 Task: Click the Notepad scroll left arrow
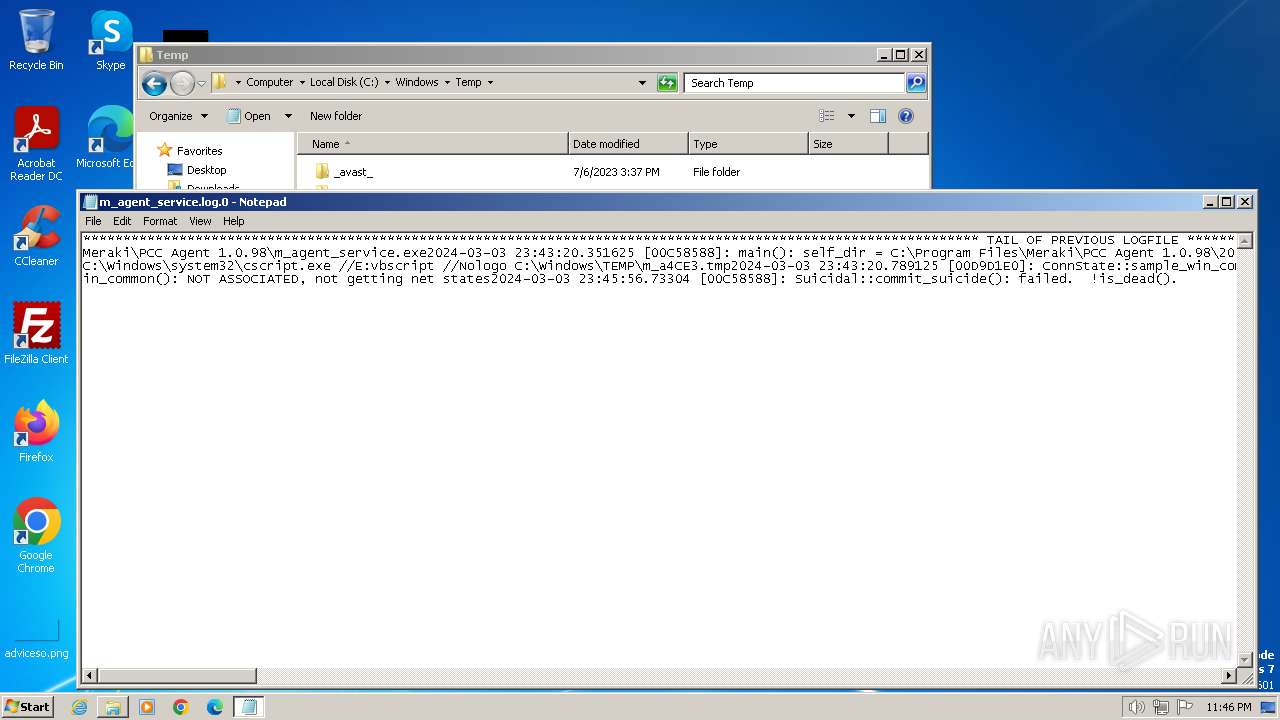(89, 676)
